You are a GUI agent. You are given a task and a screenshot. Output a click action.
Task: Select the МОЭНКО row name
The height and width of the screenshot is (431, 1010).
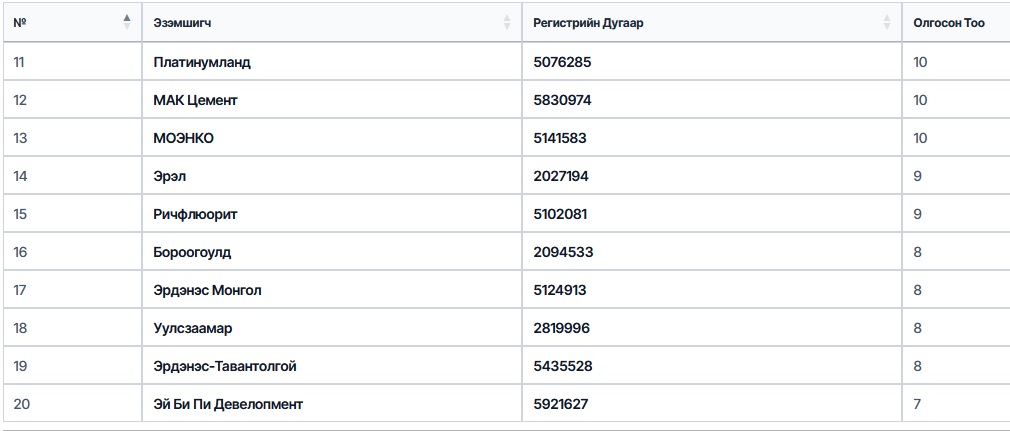184,139
